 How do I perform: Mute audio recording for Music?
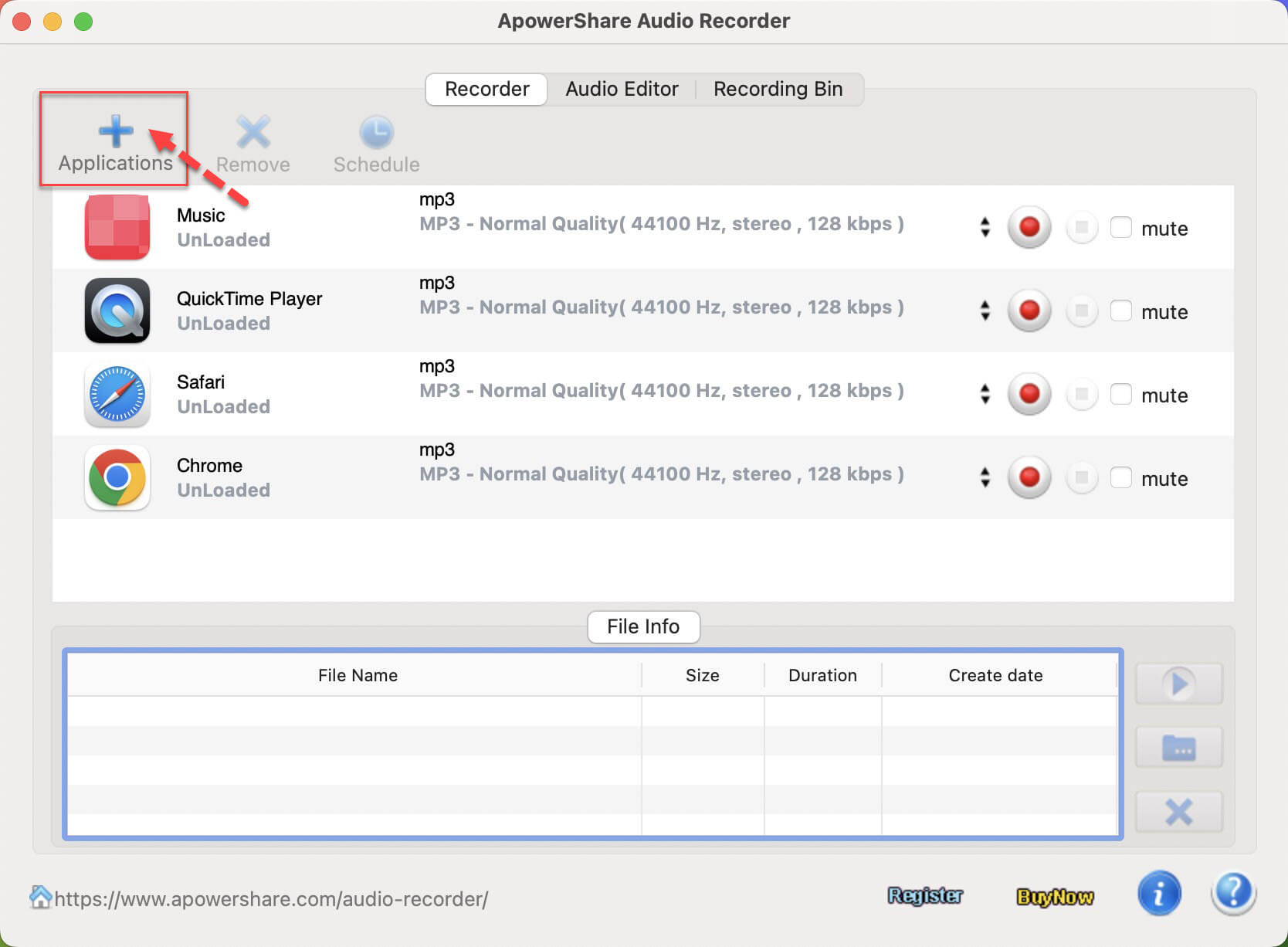[1120, 227]
